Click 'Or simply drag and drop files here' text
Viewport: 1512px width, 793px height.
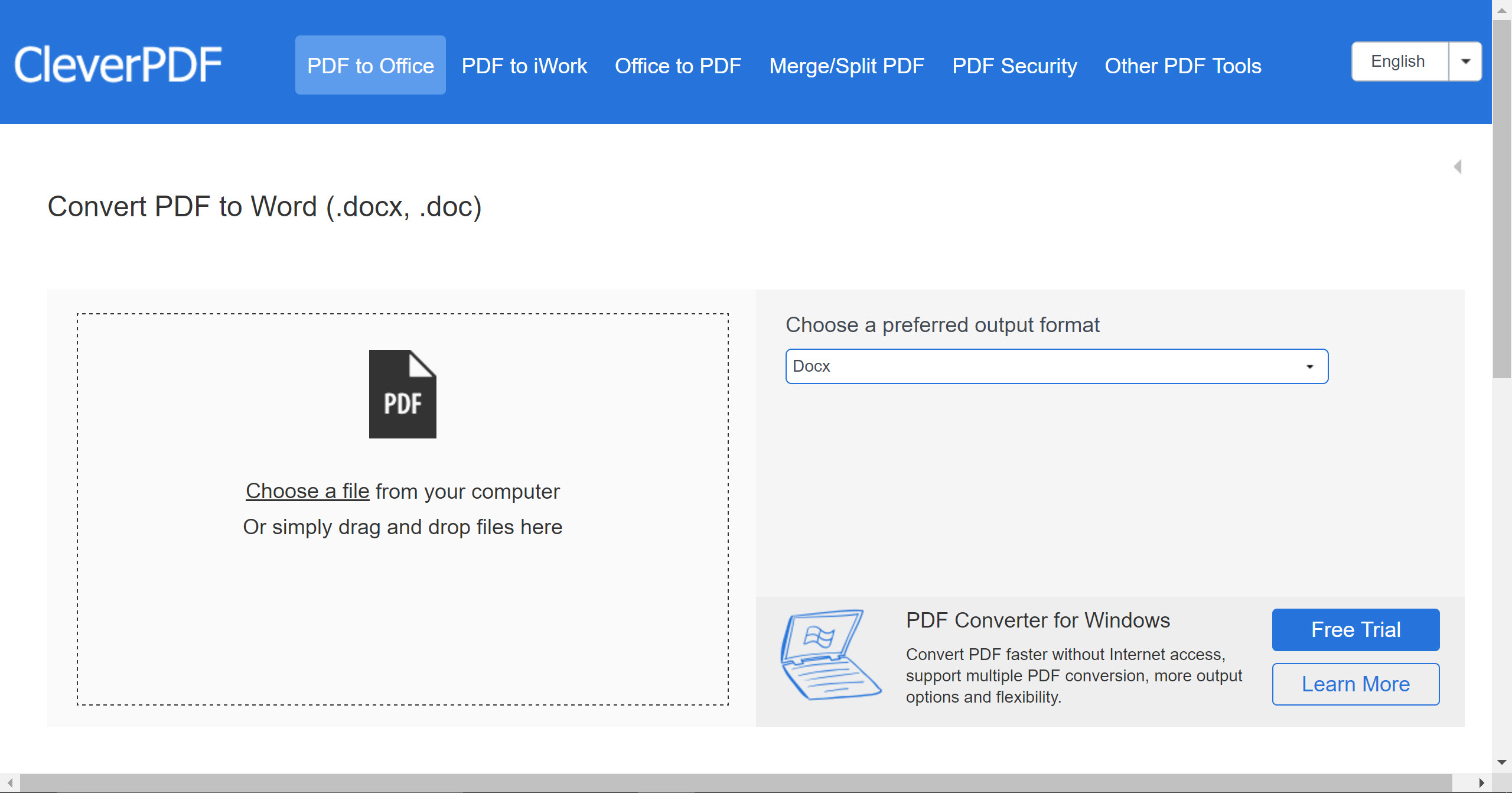pos(403,526)
